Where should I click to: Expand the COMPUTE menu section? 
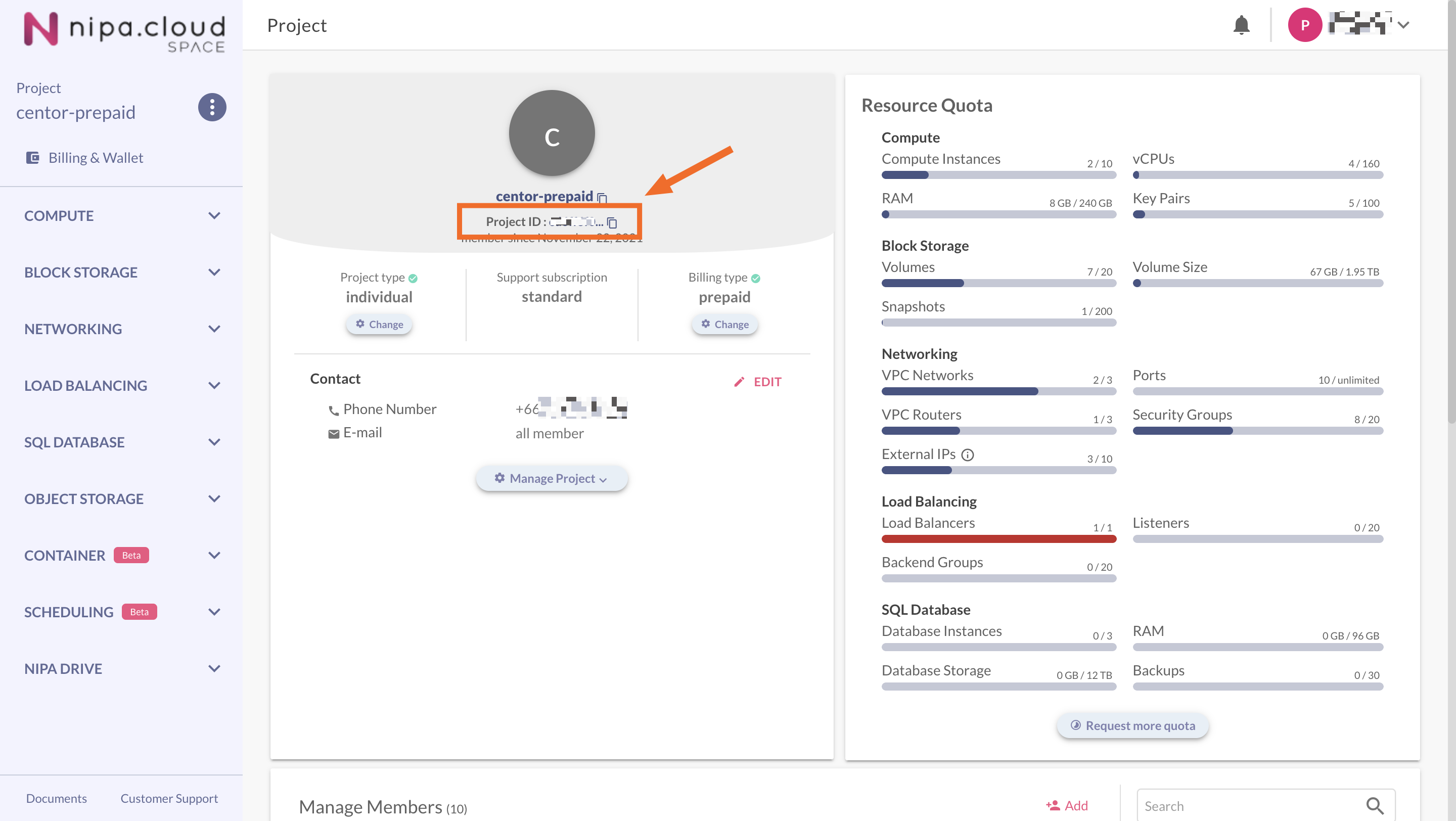click(x=121, y=215)
